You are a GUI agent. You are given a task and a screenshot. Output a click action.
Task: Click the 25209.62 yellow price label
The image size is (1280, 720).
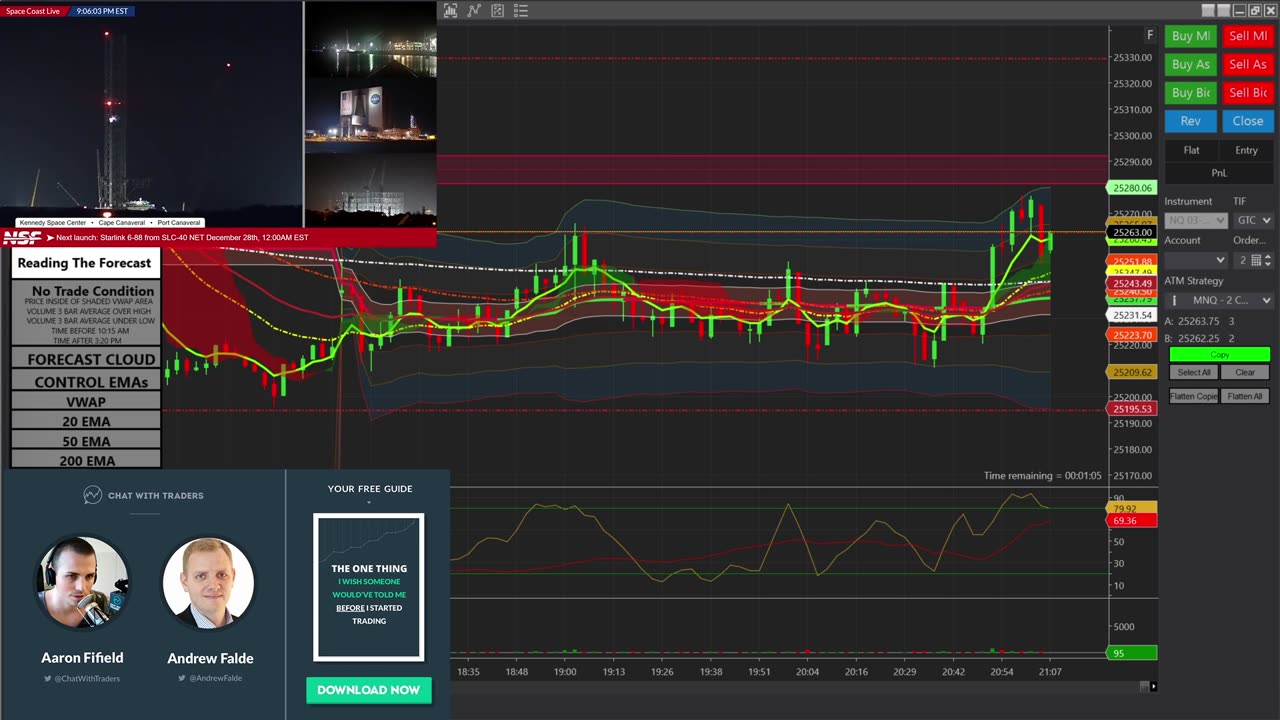pos(1132,372)
